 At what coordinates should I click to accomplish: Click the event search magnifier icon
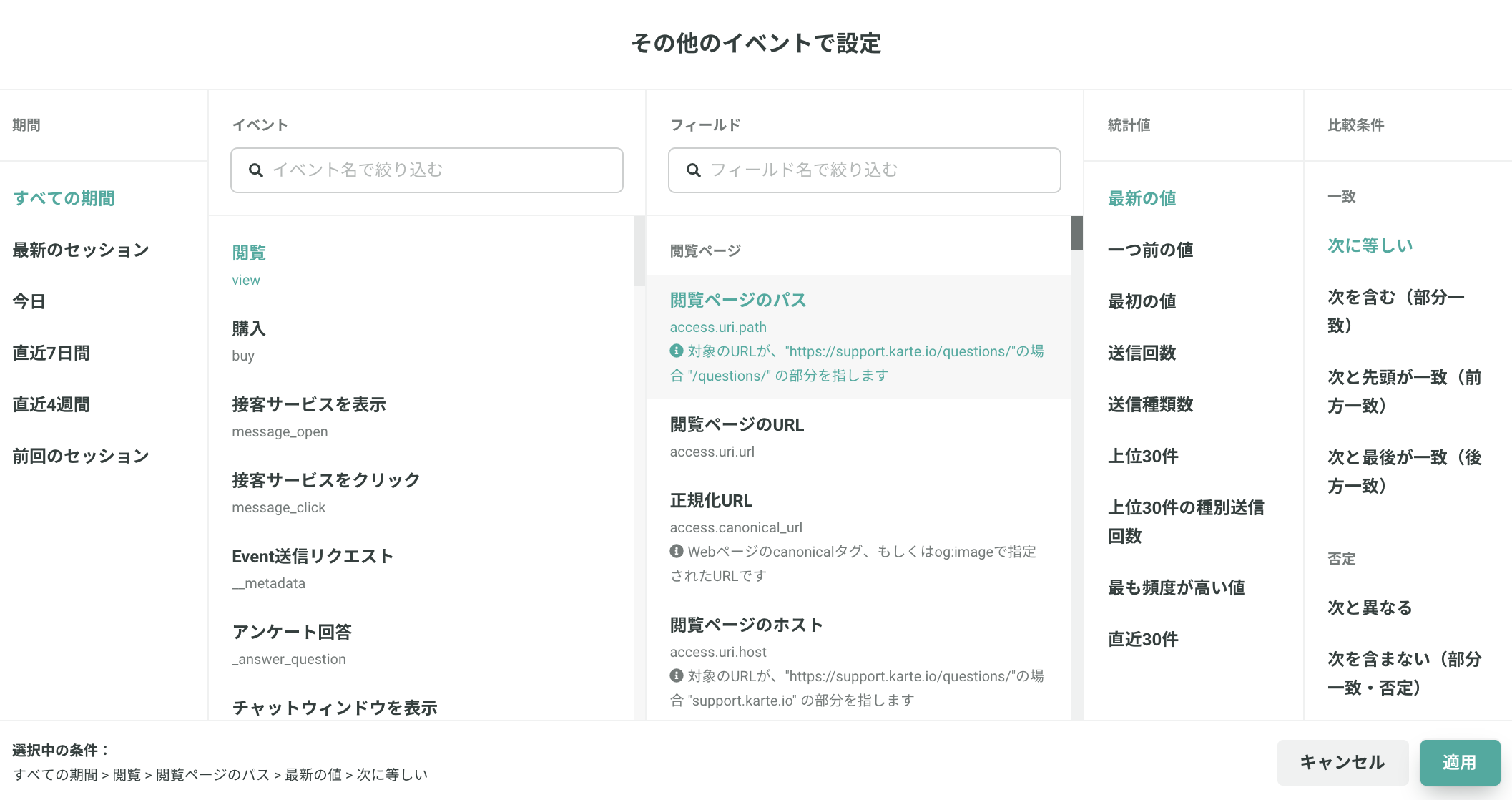[x=256, y=170]
